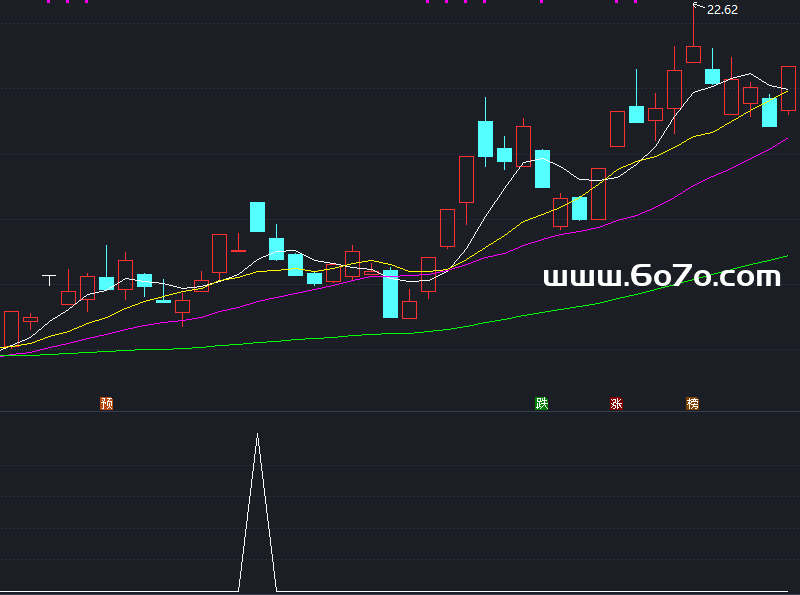Viewport: 800px width, 595px height.
Task: Click the red 涨 marker icon
Action: pyautogui.click(x=616, y=404)
